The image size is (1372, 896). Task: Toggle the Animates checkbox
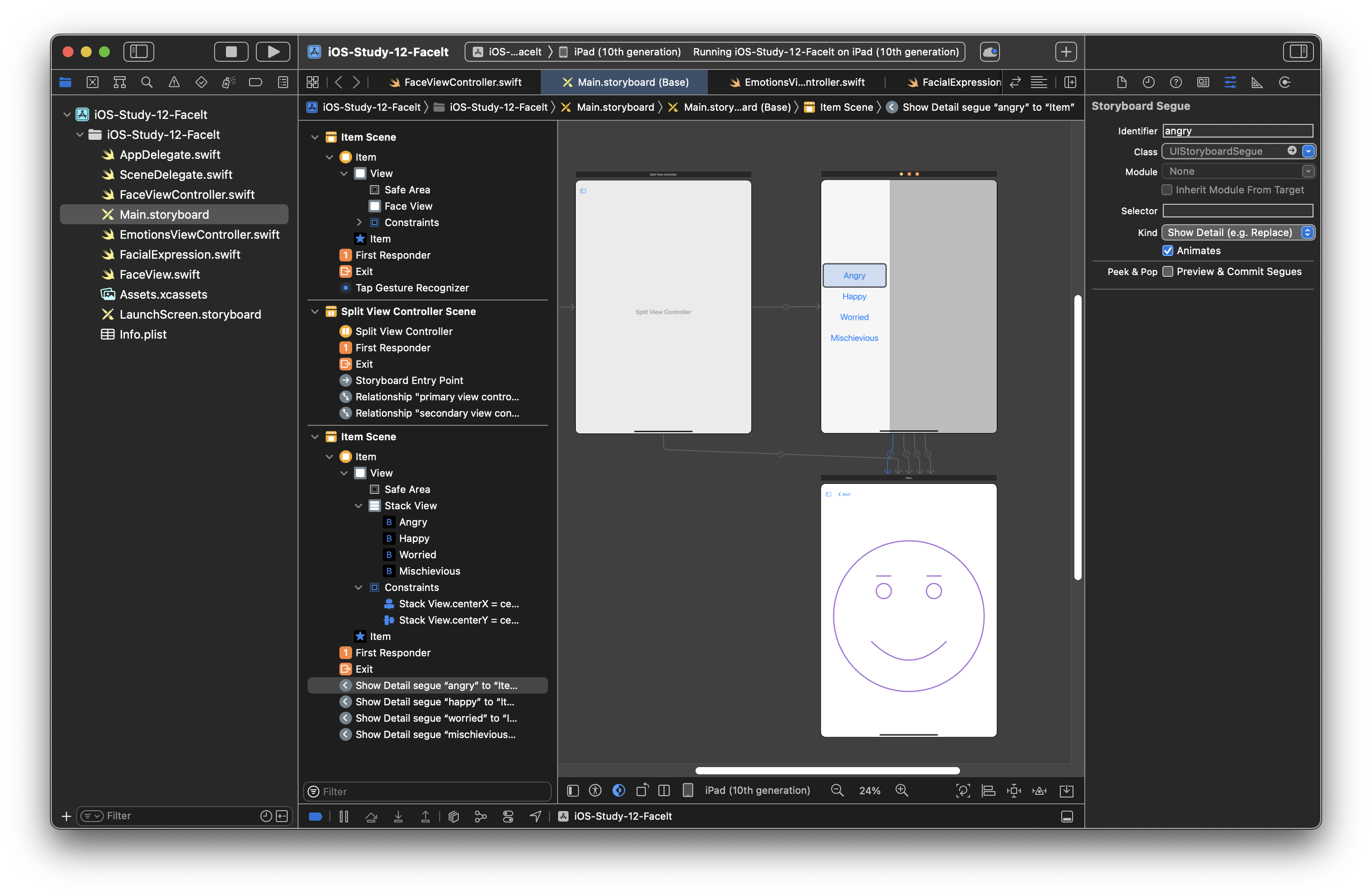[x=1167, y=251]
